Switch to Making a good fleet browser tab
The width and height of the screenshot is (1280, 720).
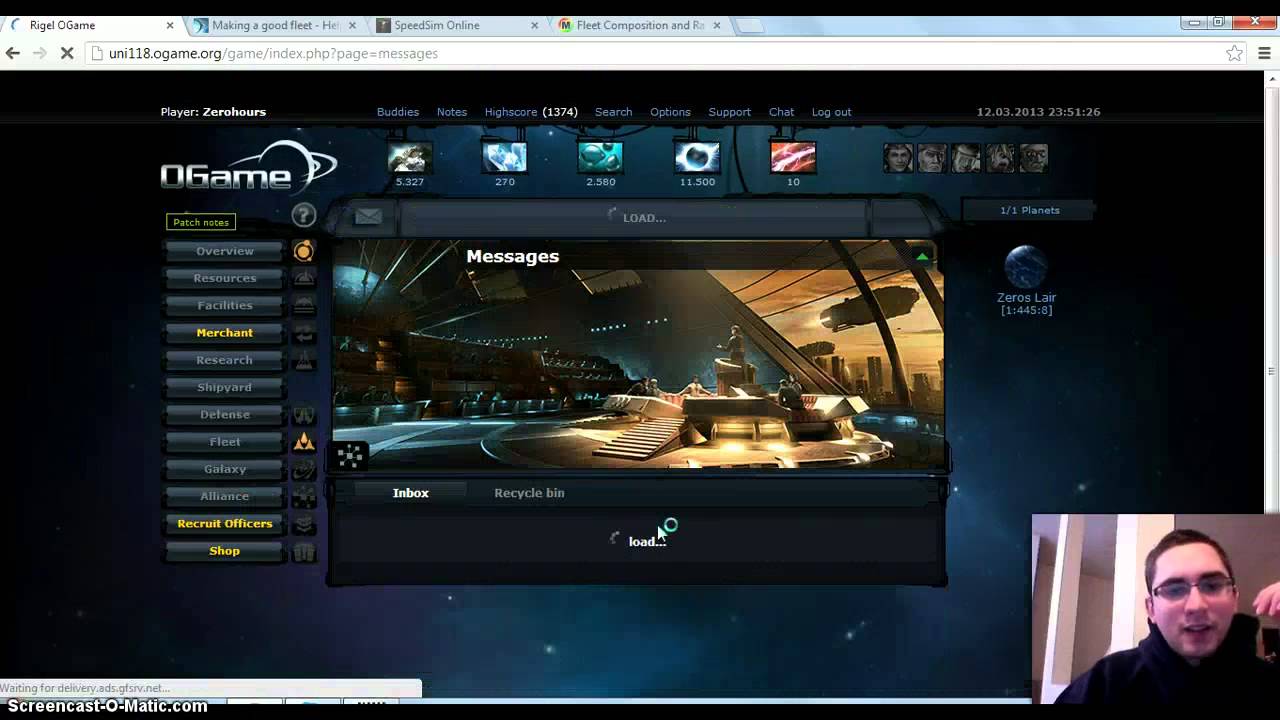tap(273, 25)
